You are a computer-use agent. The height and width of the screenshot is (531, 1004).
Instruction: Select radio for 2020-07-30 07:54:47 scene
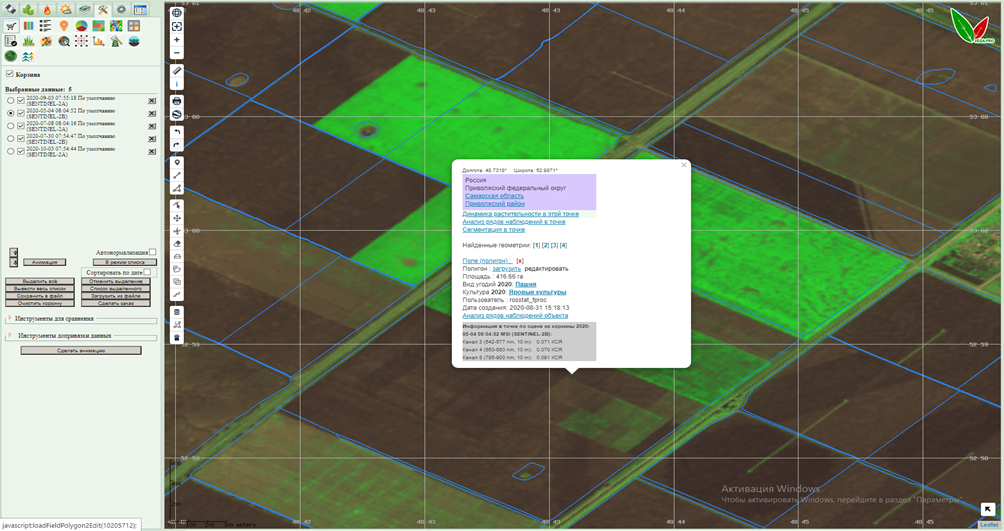11,138
